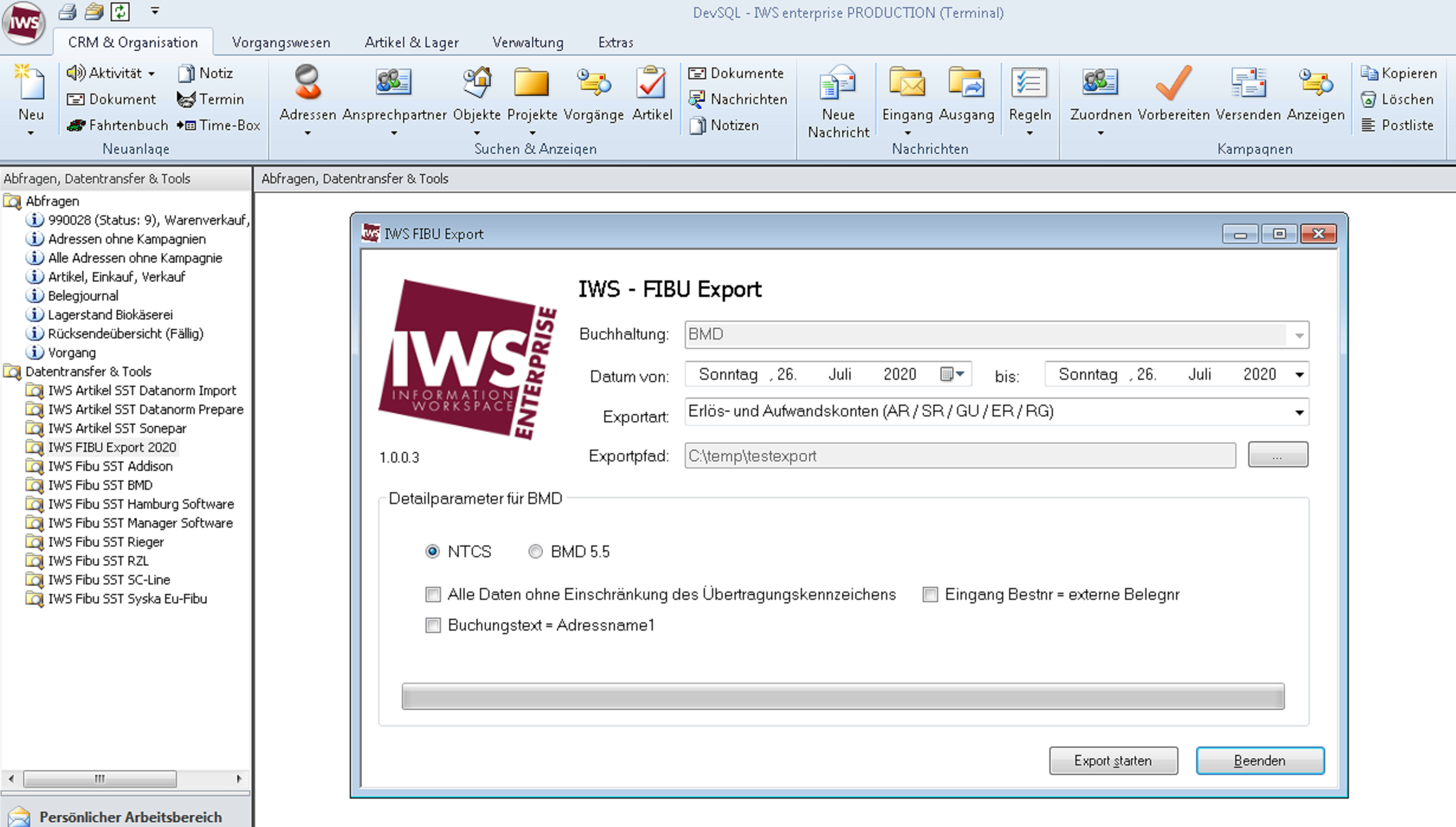Open the bis date dropdown arrow

tap(1299, 374)
